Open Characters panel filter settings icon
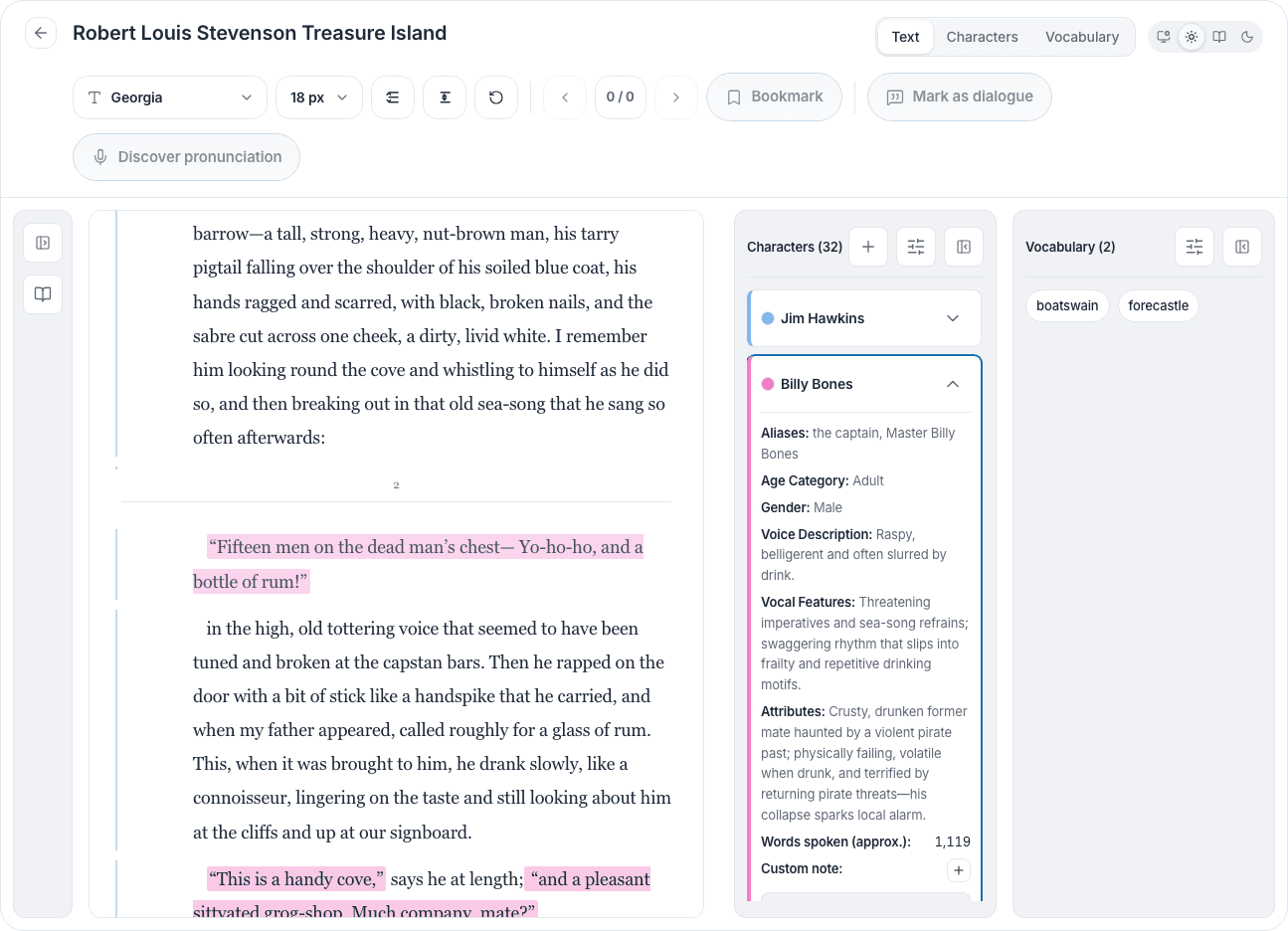This screenshot has height=931, width=1288. 916,247
